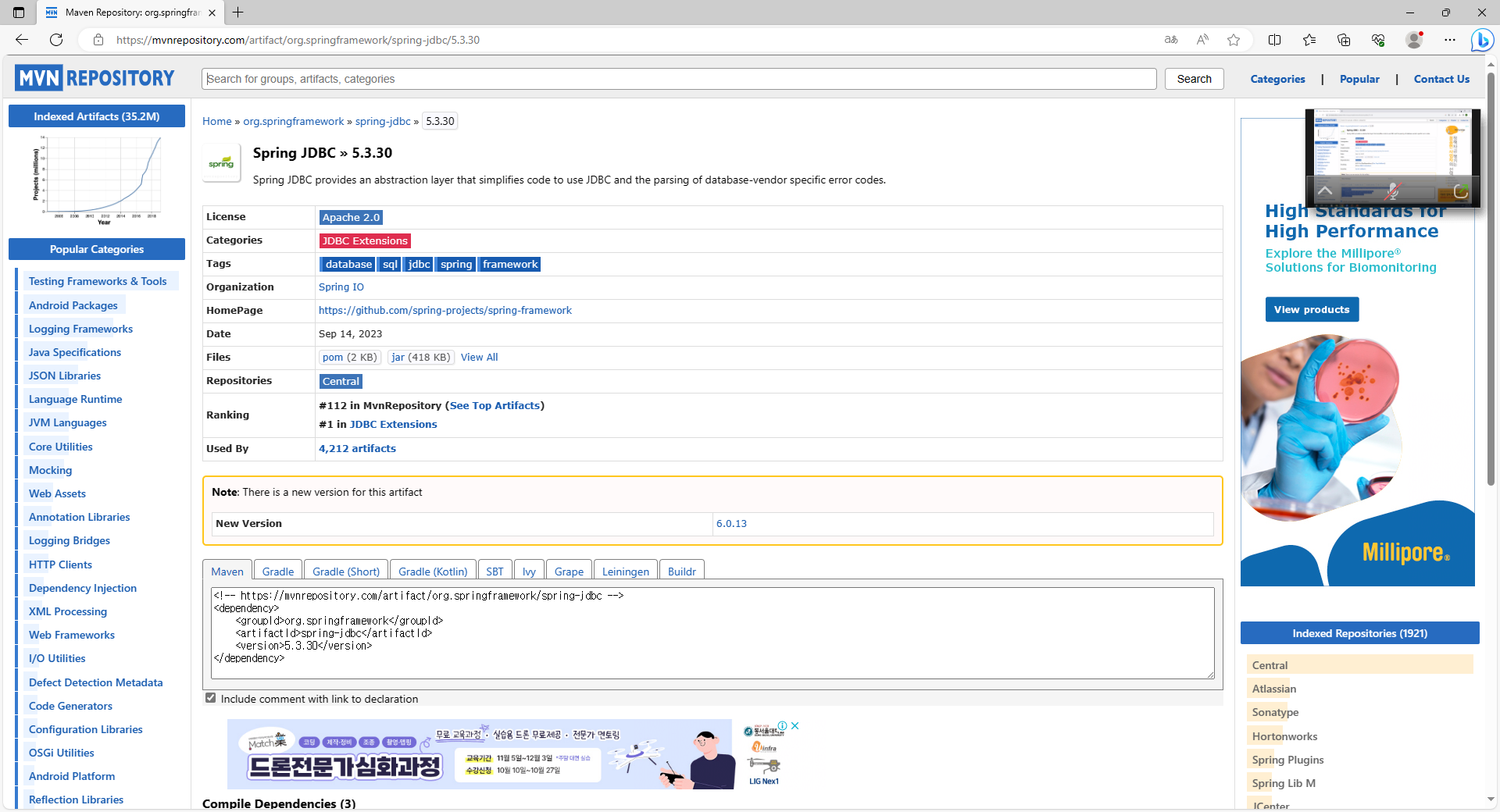The image size is (1500, 812).
Task: Switch to the SBT tab
Action: point(495,572)
